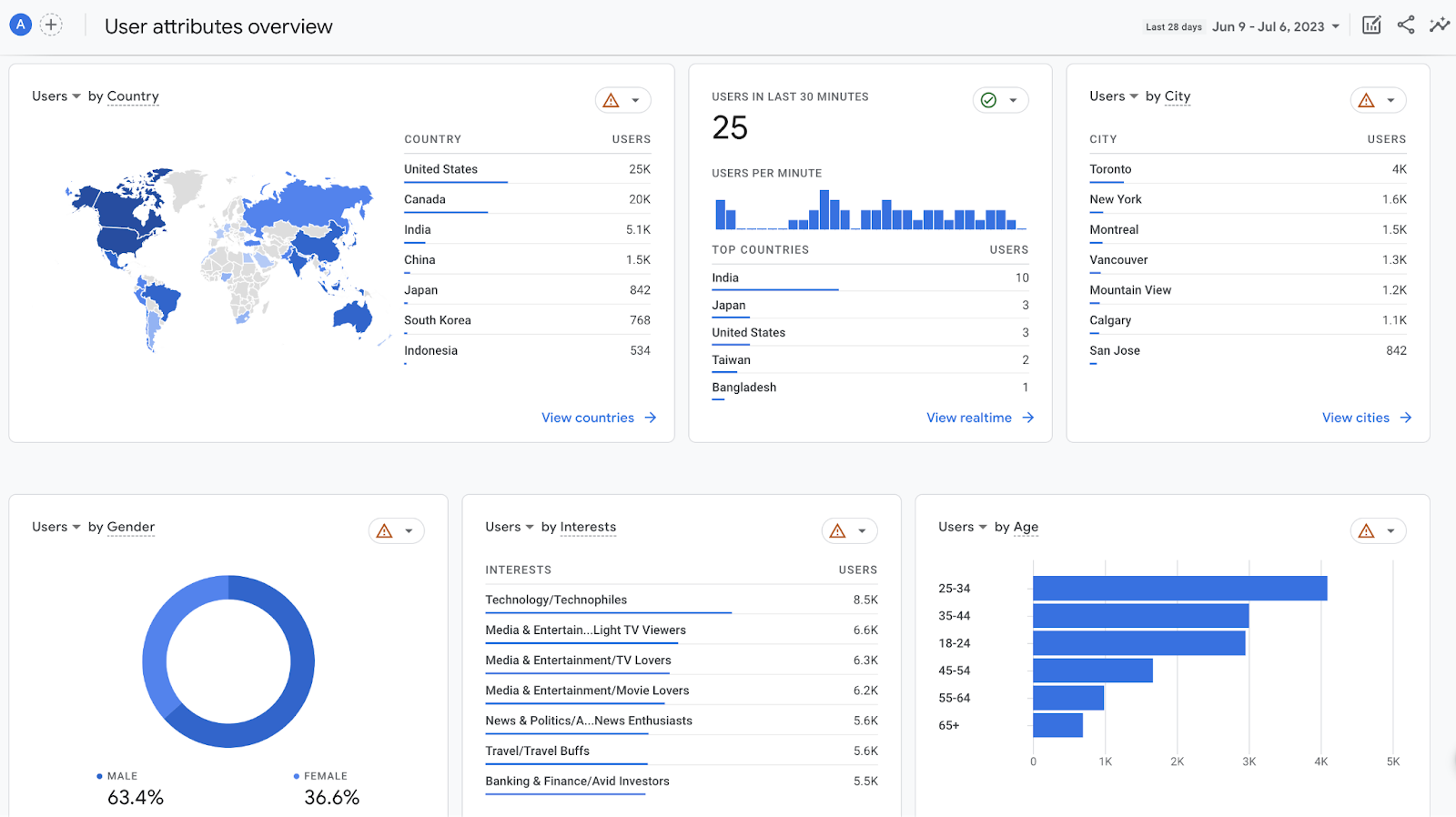Click the 'A' avatar icon
Viewport: 1456px width, 817px height.
coord(20,25)
